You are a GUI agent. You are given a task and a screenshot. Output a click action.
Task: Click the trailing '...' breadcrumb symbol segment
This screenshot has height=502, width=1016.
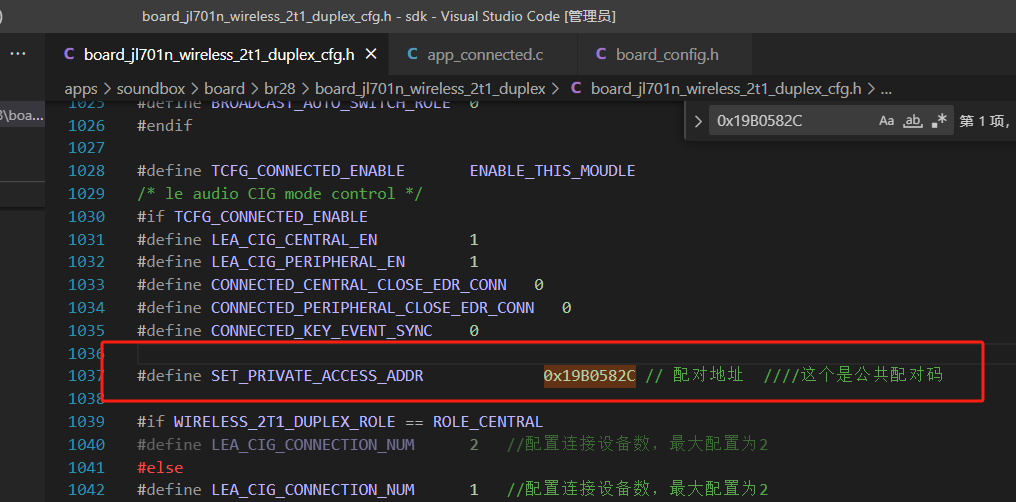point(886,90)
